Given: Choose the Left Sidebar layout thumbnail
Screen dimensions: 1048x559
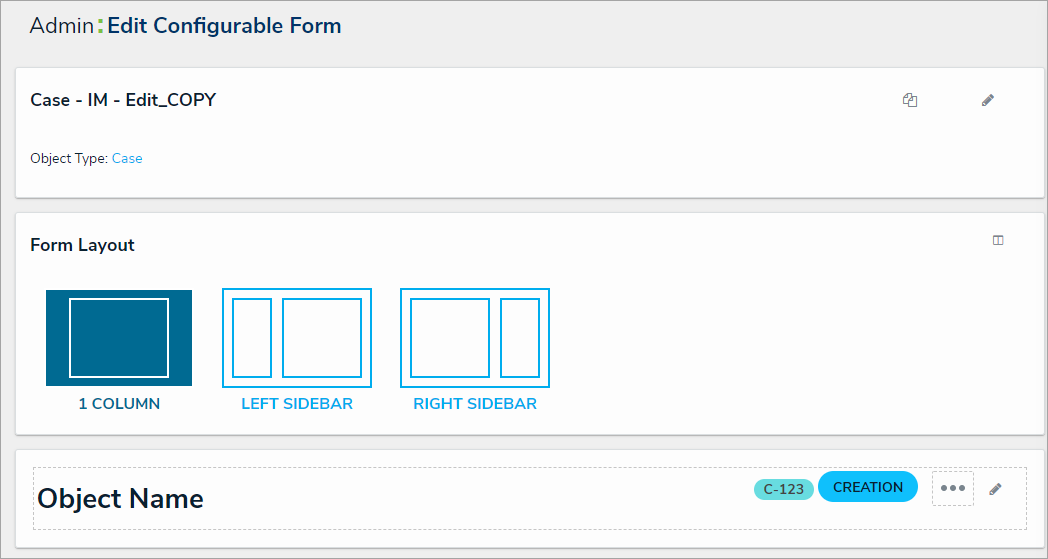Looking at the screenshot, I should pyautogui.click(x=297, y=338).
